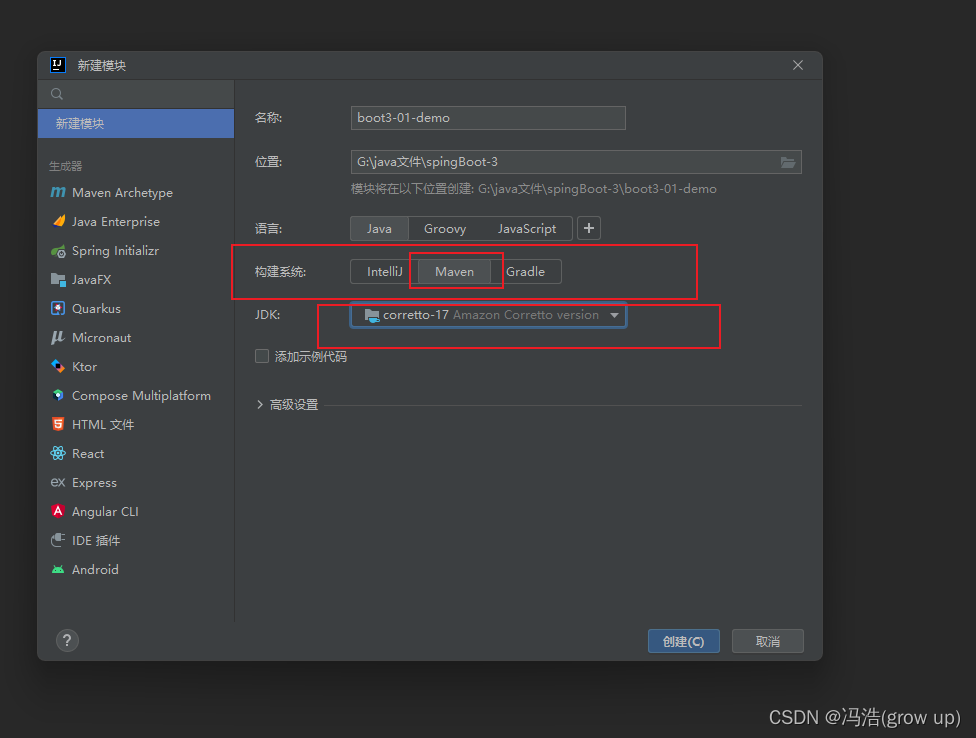The width and height of the screenshot is (976, 738).
Task: Browse location with the folder icon
Action: tap(787, 162)
